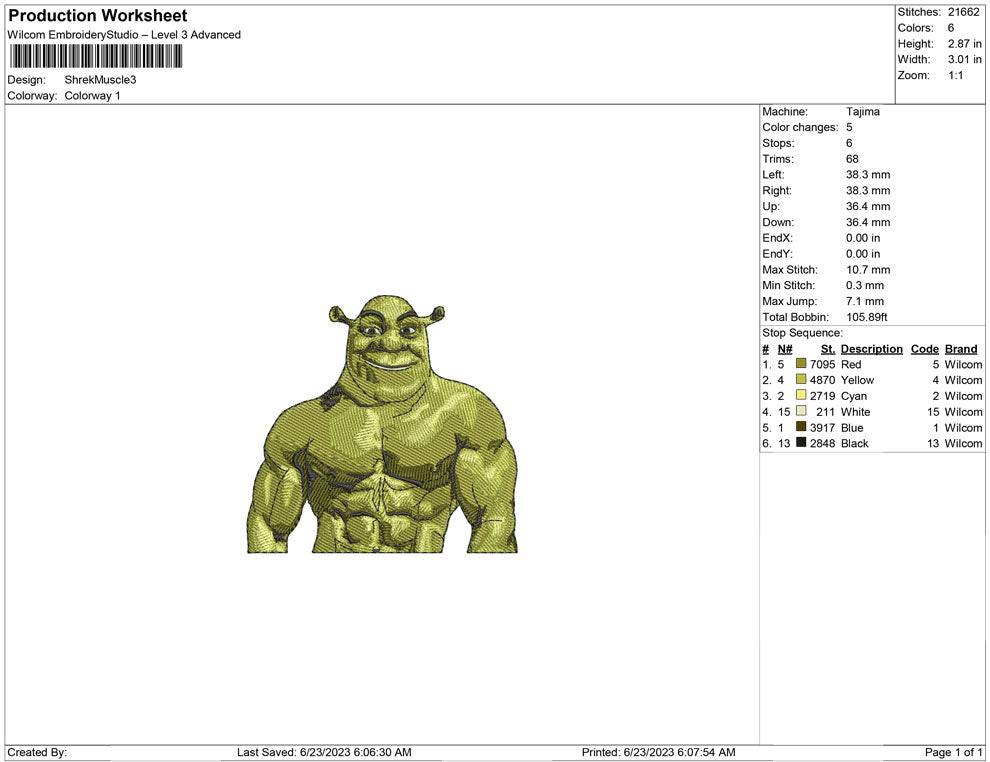Click the N# column header

pyautogui.click(x=785, y=348)
